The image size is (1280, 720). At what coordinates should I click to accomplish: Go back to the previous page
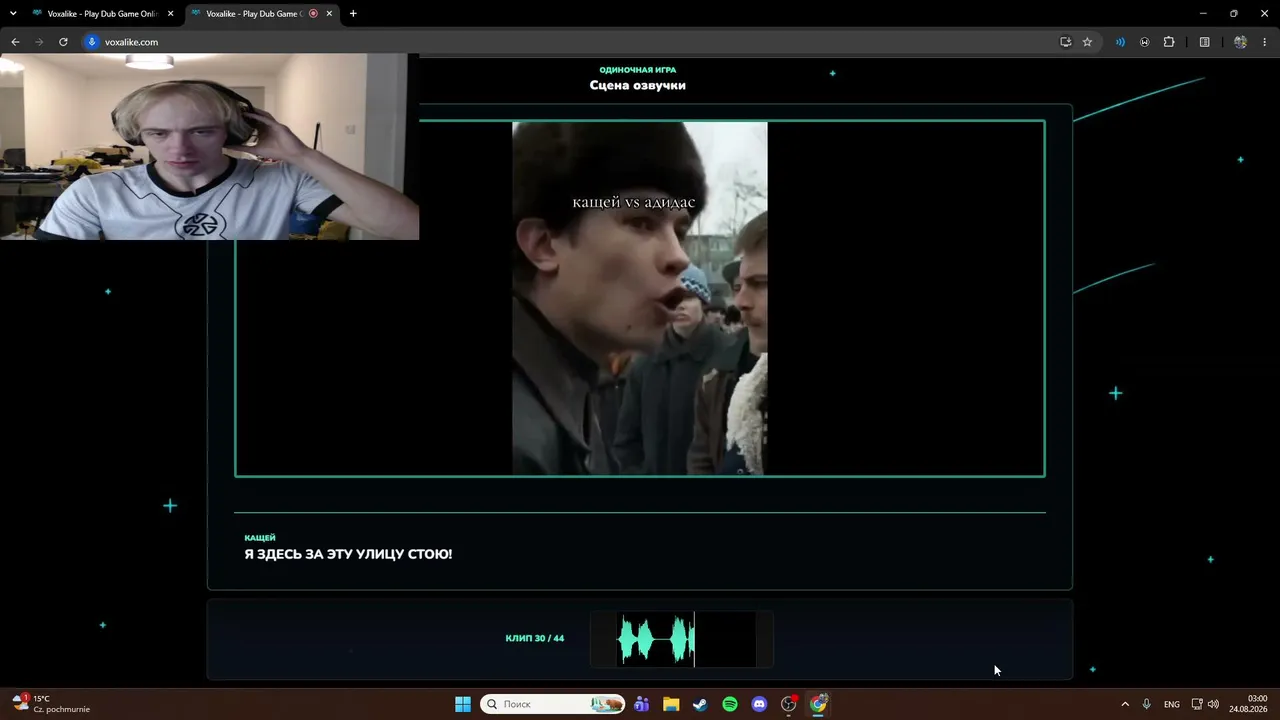click(x=15, y=42)
